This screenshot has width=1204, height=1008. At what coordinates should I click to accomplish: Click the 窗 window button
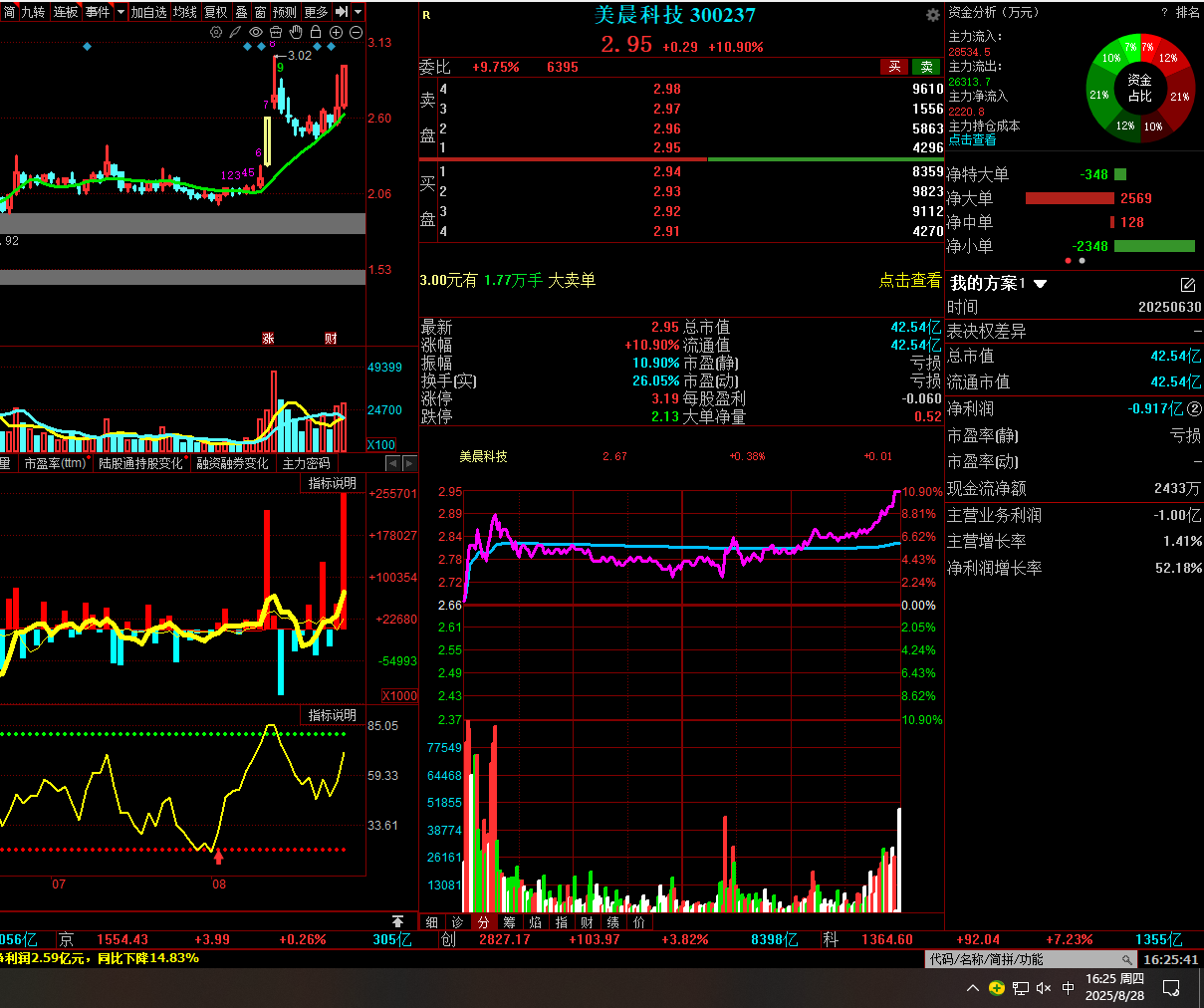[x=260, y=12]
